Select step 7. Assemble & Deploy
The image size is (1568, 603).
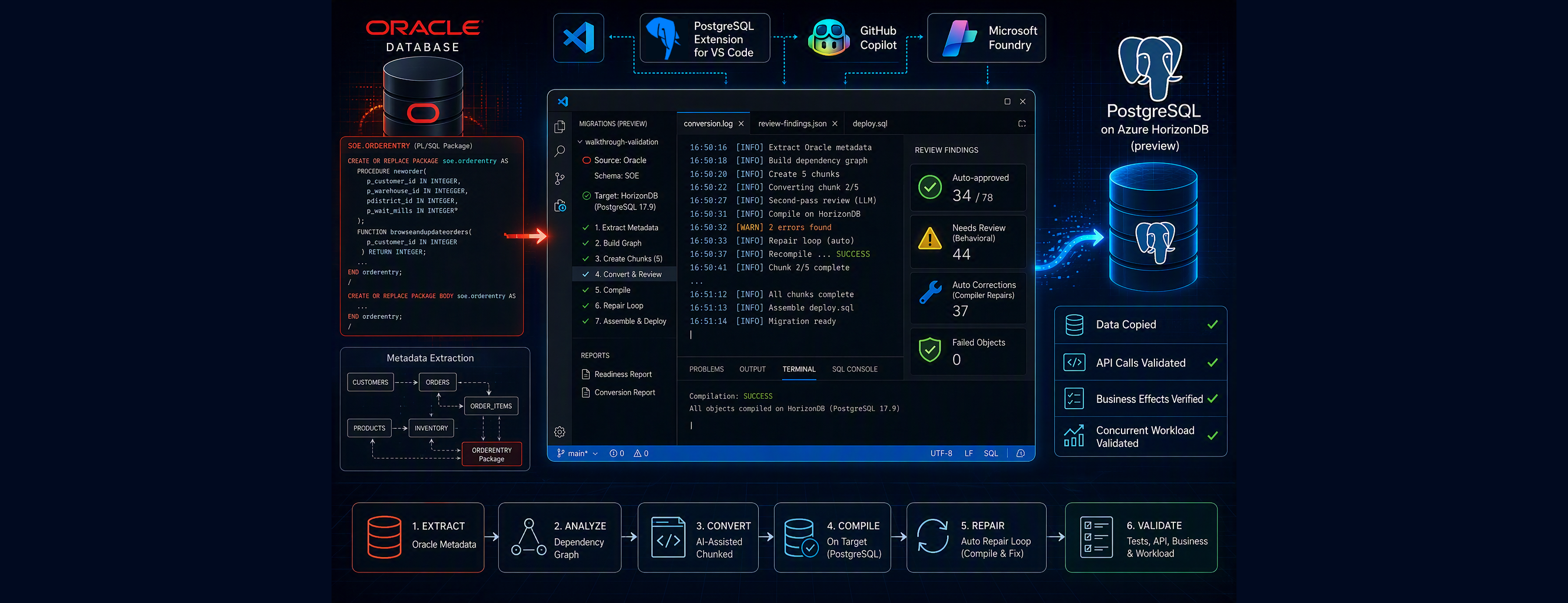pos(624,322)
